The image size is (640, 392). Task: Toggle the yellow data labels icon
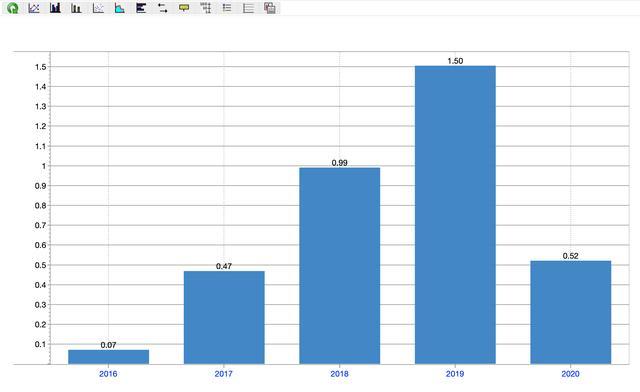pyautogui.click(x=184, y=8)
